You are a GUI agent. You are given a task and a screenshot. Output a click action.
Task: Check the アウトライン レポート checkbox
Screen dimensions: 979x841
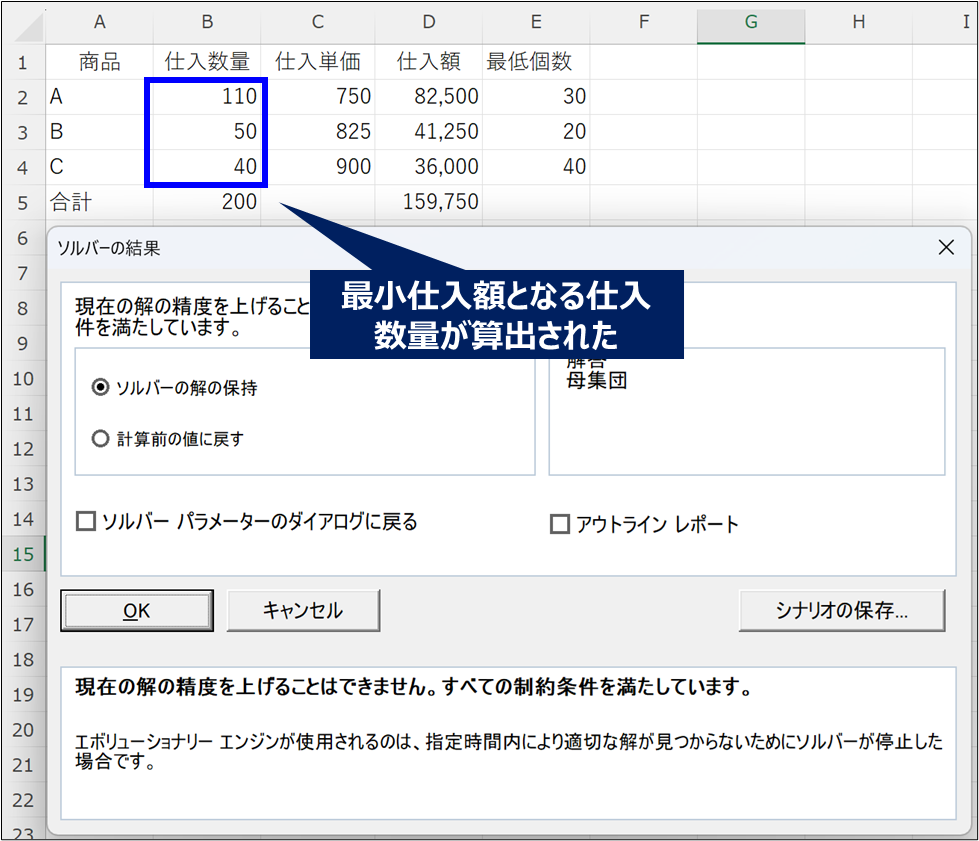click(560, 524)
